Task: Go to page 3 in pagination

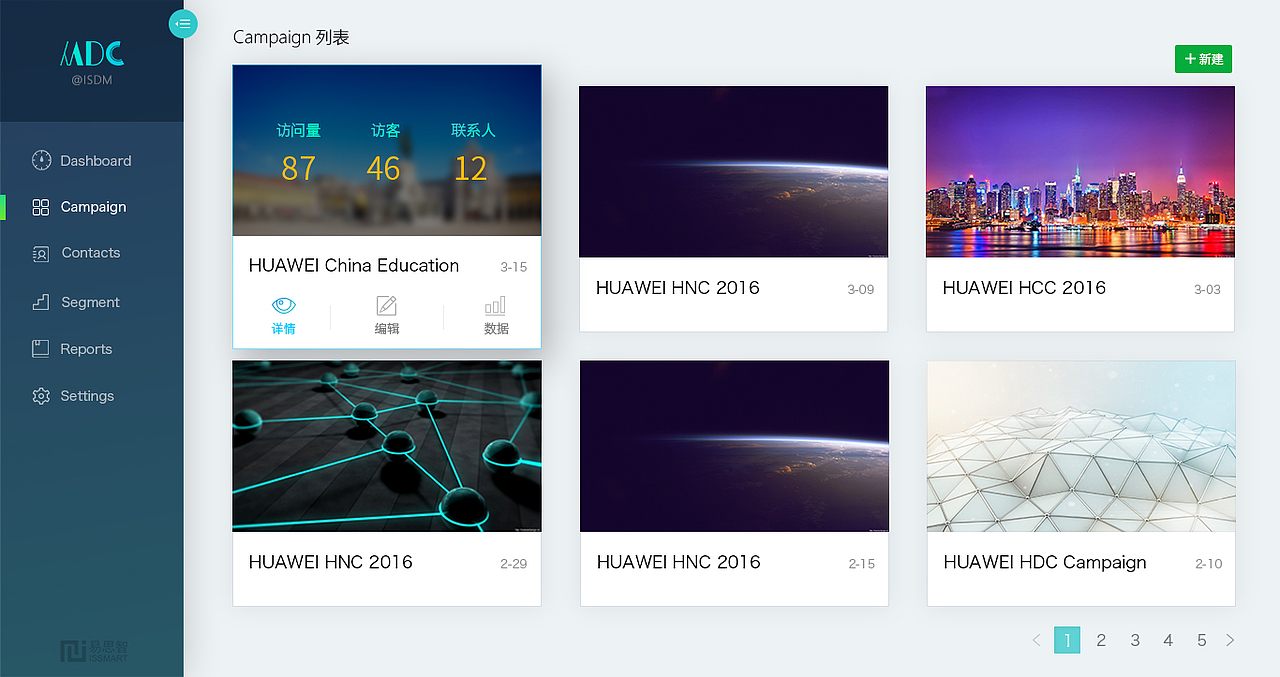Action: (1135, 640)
